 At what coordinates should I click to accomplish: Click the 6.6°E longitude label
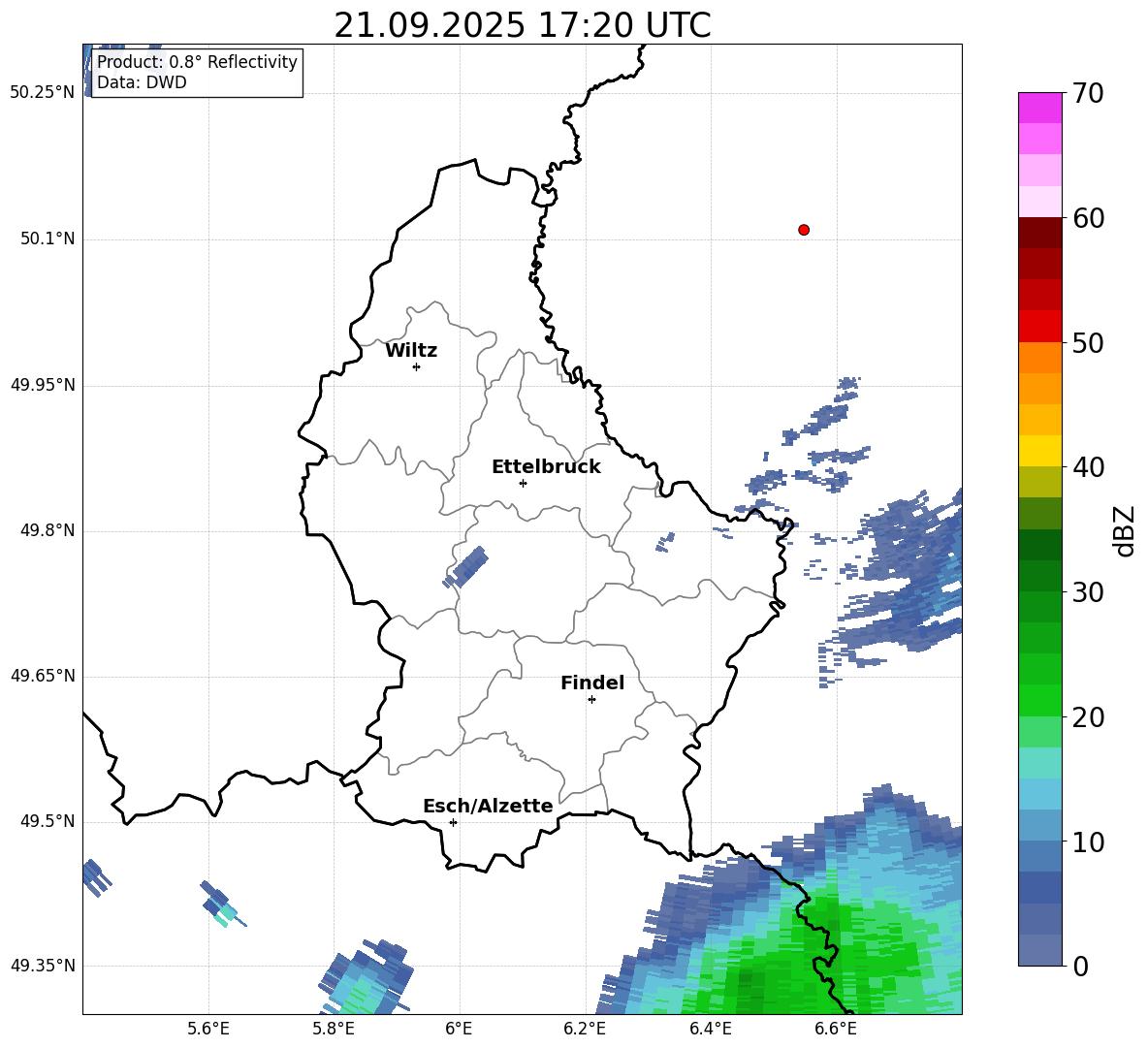[x=836, y=1029]
